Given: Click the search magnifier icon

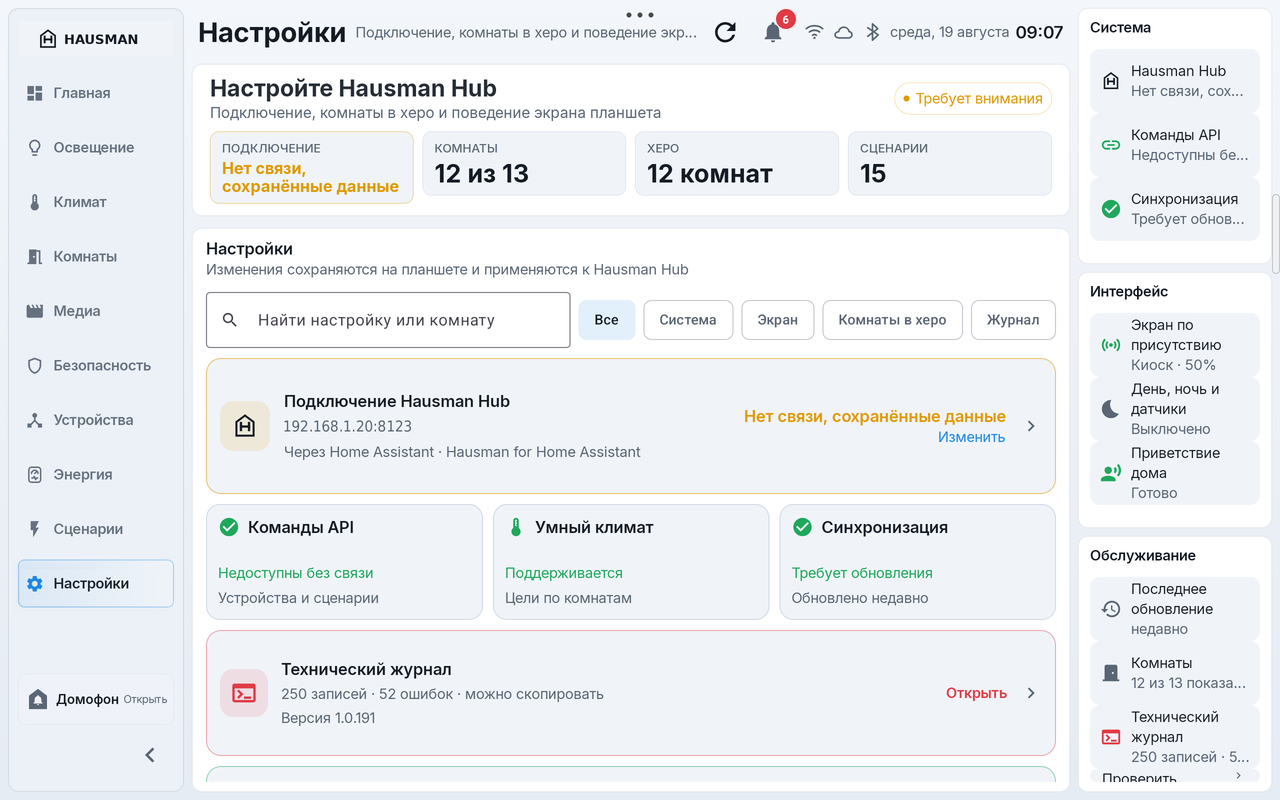Looking at the screenshot, I should pyautogui.click(x=230, y=320).
